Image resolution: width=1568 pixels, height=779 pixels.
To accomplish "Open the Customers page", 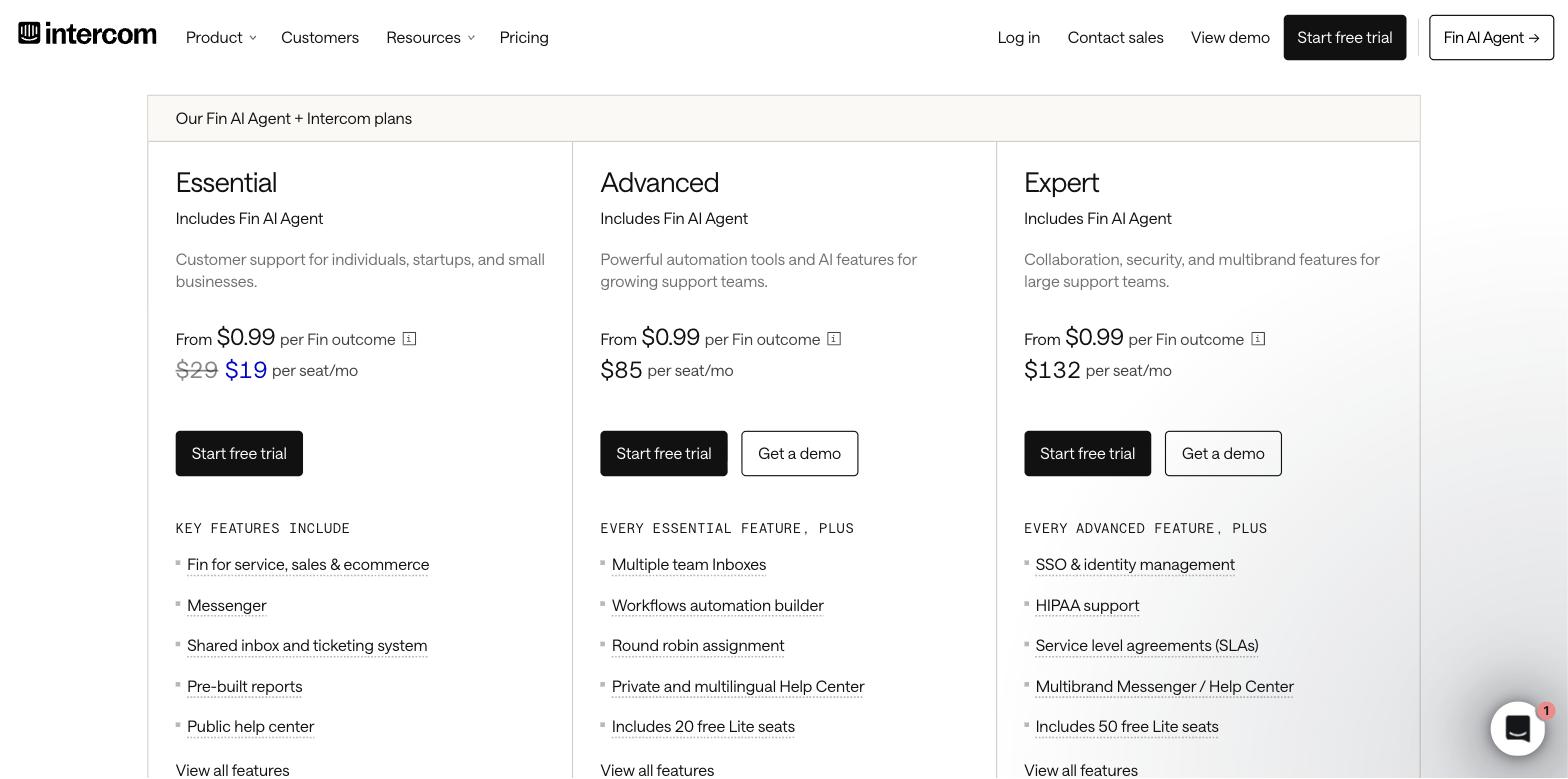I will 320,37.
